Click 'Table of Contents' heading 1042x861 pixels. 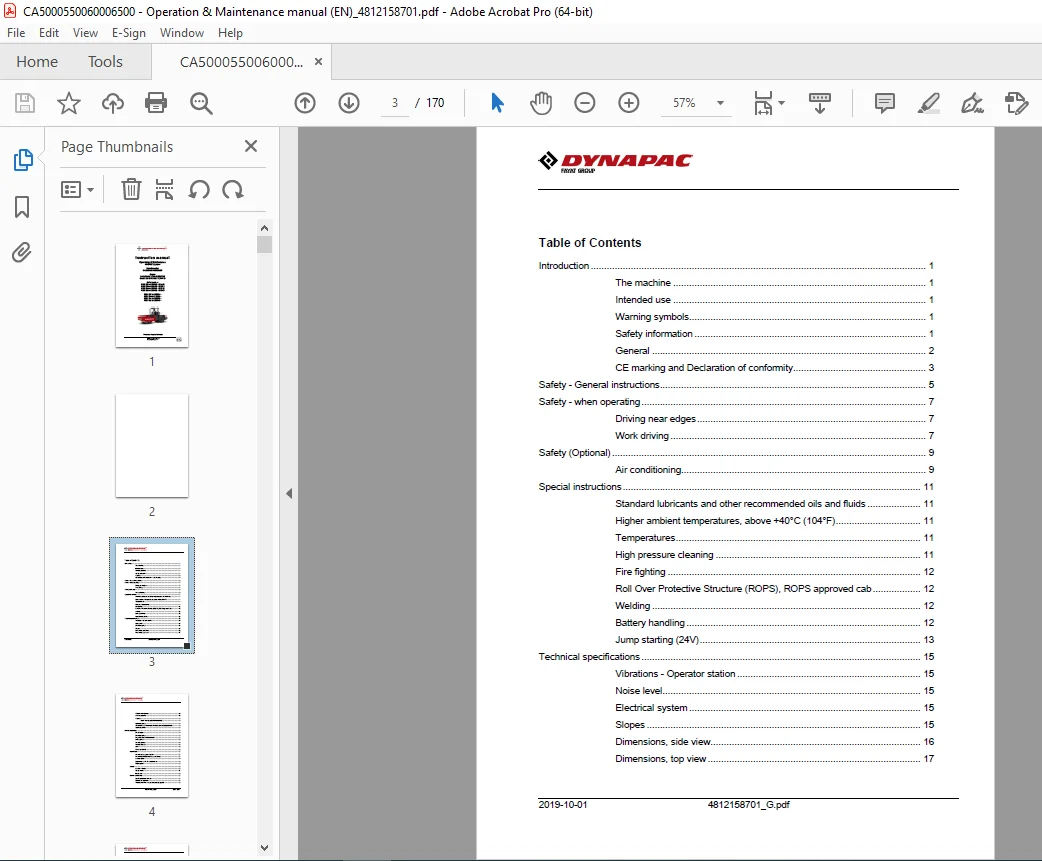click(589, 242)
